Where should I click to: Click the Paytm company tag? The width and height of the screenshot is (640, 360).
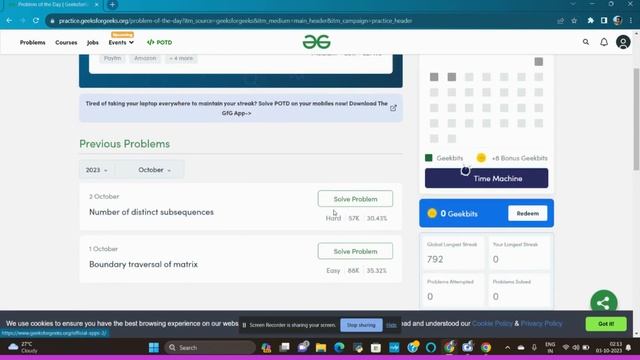112,58
